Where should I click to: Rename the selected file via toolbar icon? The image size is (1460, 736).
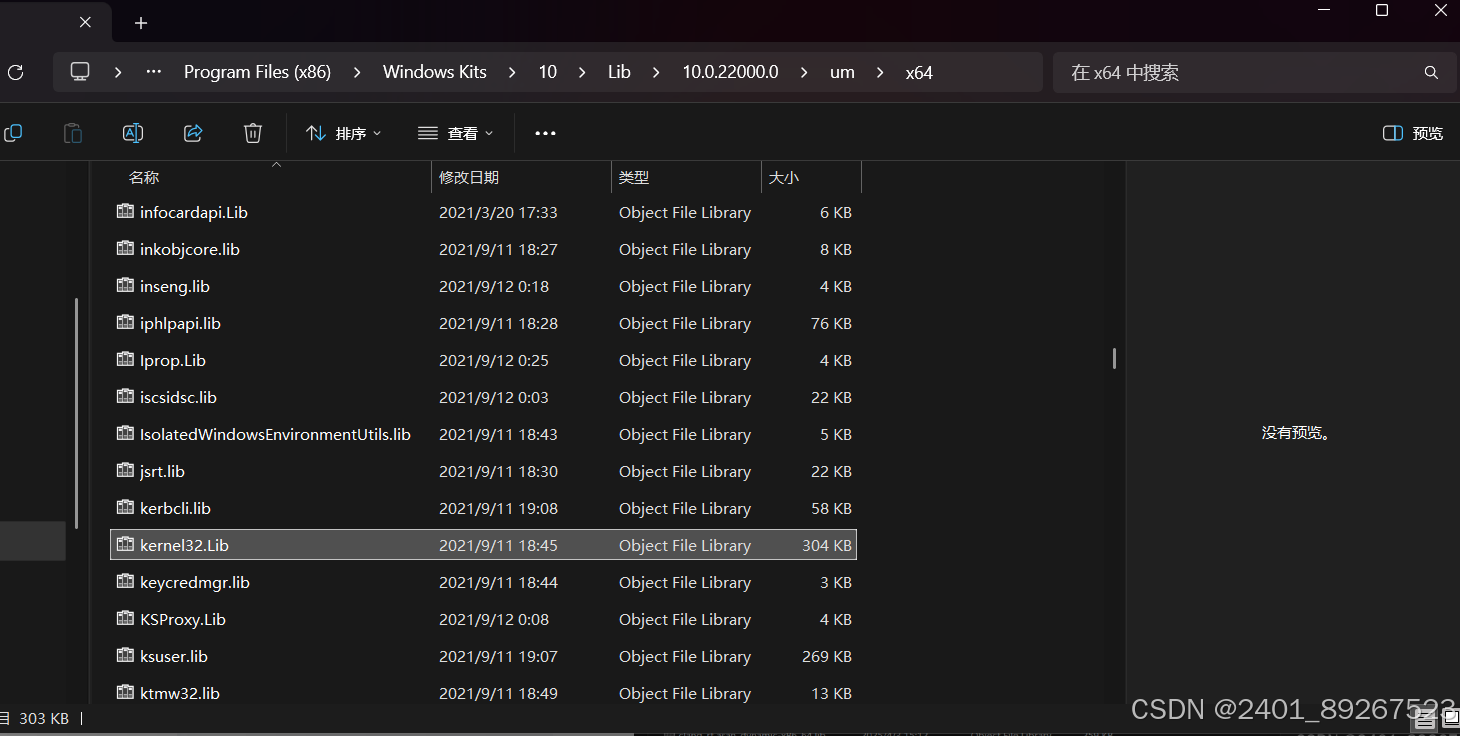pyautogui.click(x=133, y=133)
